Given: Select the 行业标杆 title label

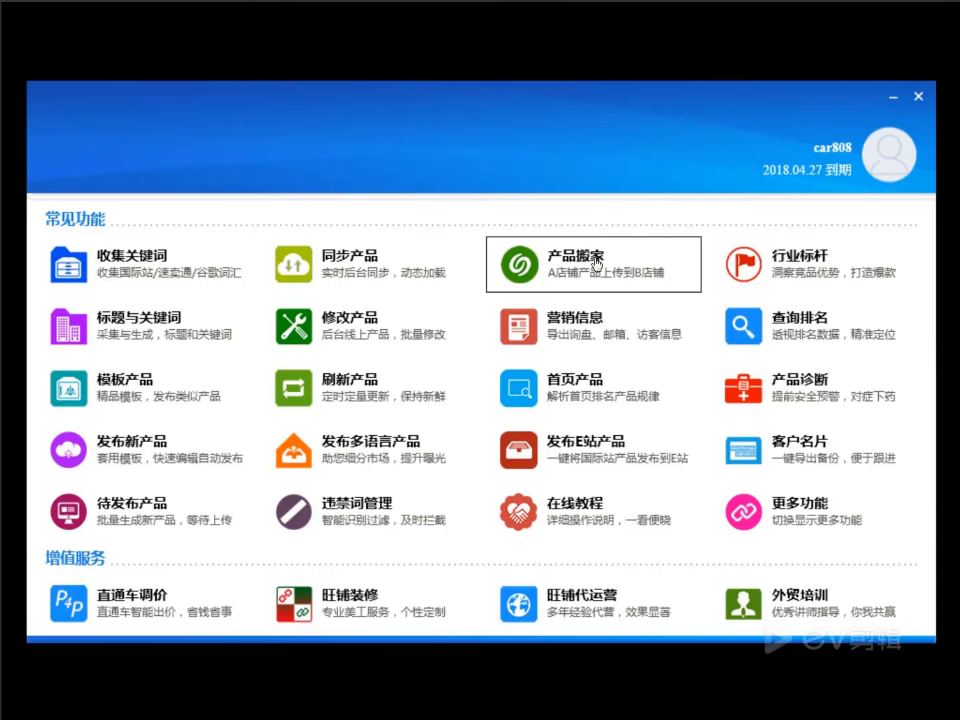Looking at the screenshot, I should tap(800, 255).
